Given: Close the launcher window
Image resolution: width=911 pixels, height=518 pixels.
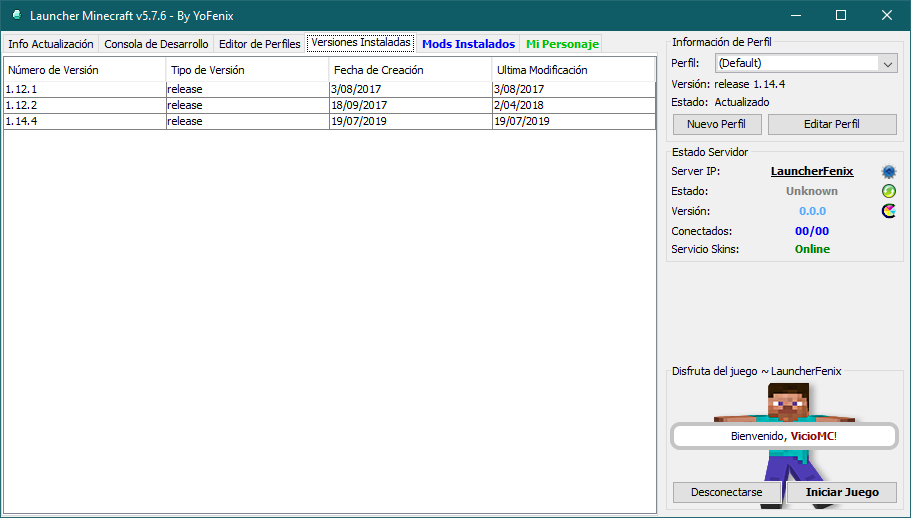Looking at the screenshot, I should coord(887,15).
